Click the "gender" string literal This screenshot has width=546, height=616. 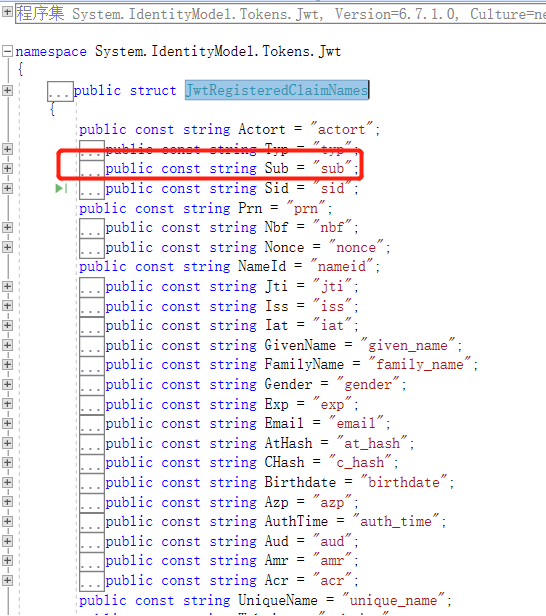[368, 384]
